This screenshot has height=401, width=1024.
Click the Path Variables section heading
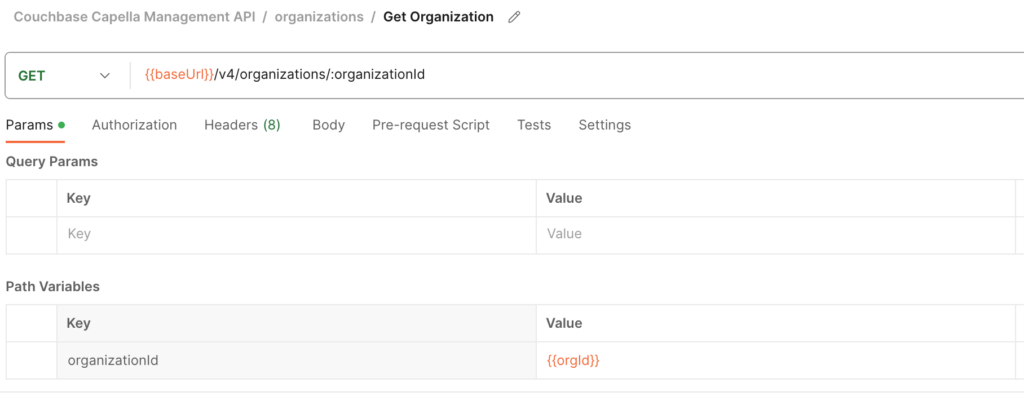click(53, 286)
